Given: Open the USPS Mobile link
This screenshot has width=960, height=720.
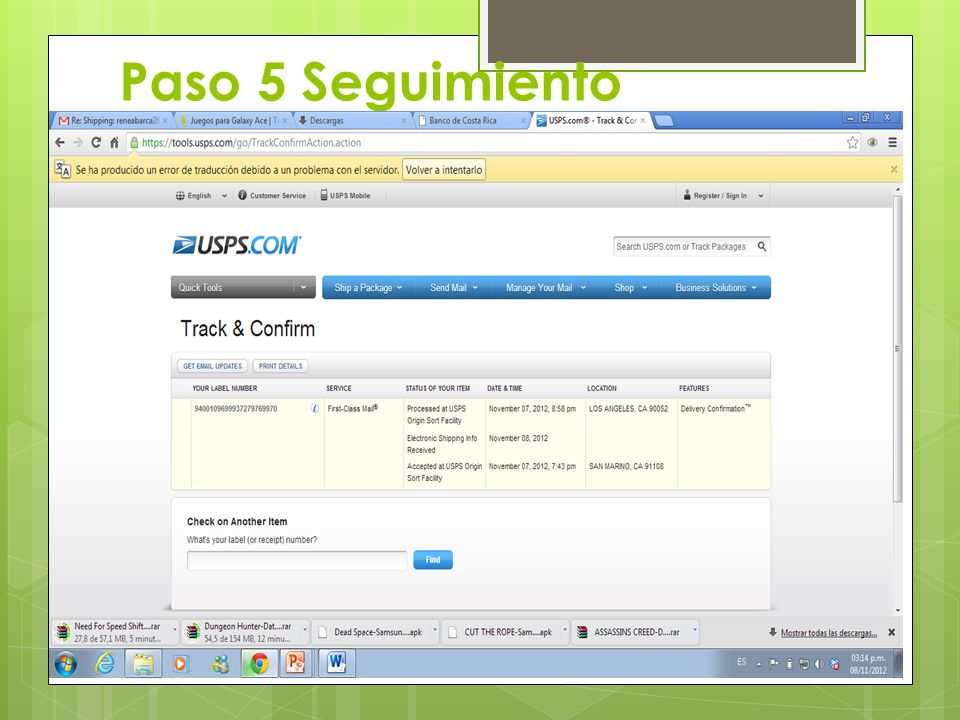Looking at the screenshot, I should (x=345, y=195).
